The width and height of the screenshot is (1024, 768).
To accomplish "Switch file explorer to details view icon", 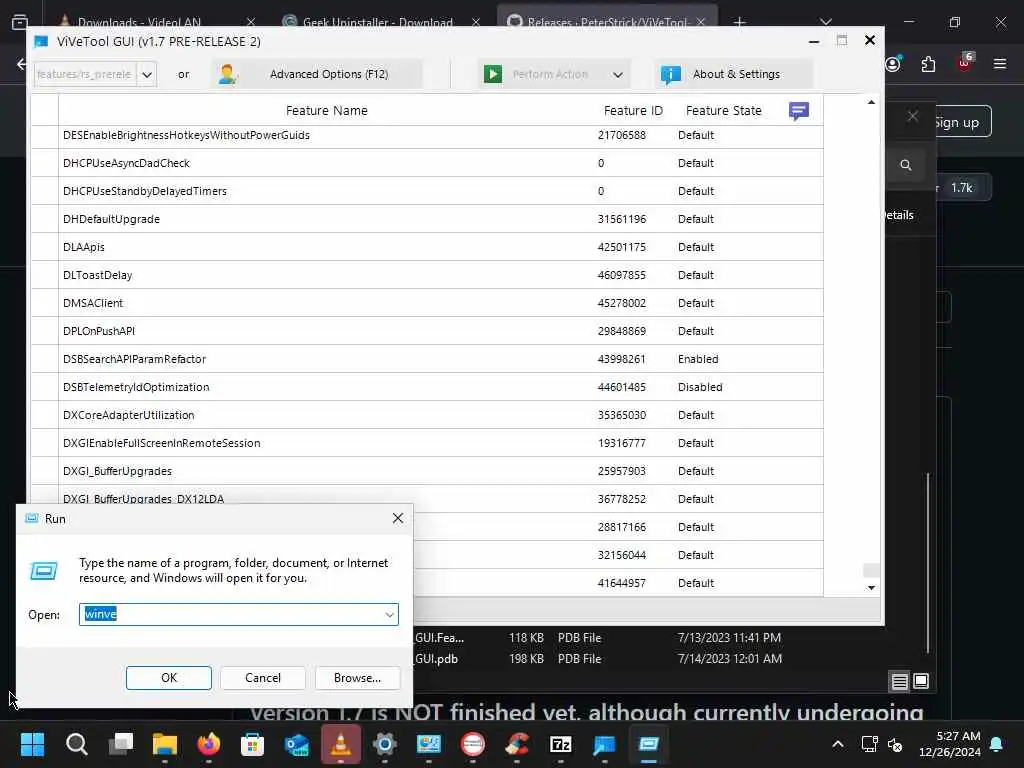I will point(899,682).
